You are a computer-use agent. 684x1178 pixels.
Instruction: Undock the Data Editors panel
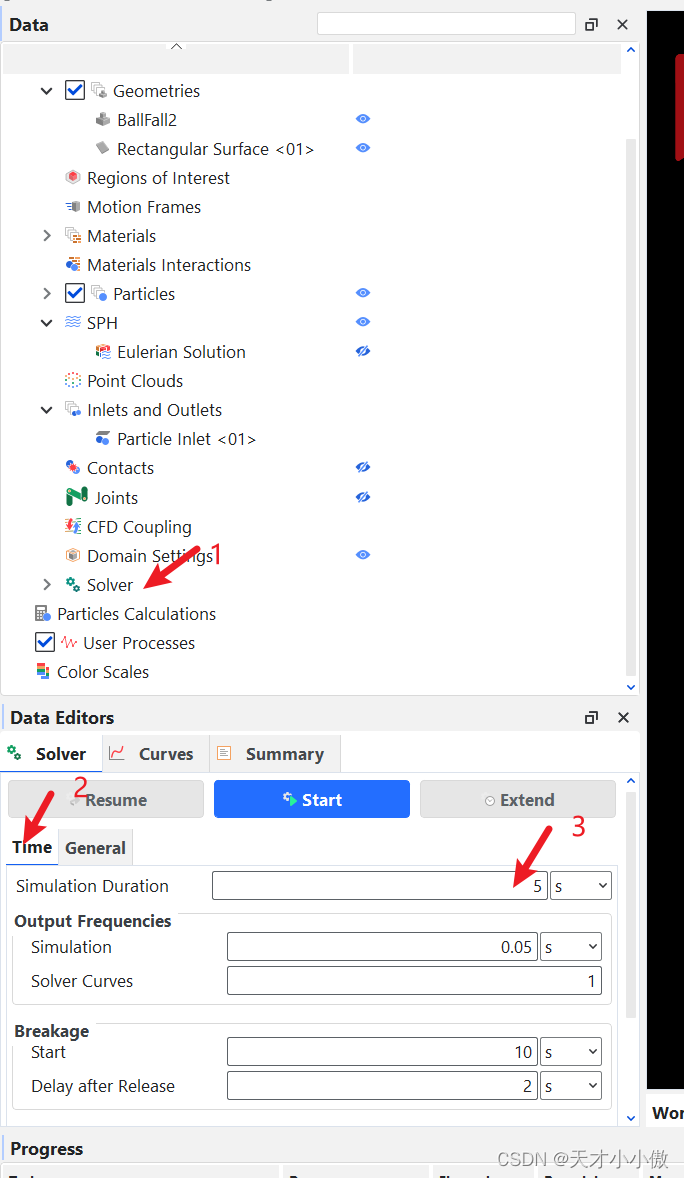[592, 717]
